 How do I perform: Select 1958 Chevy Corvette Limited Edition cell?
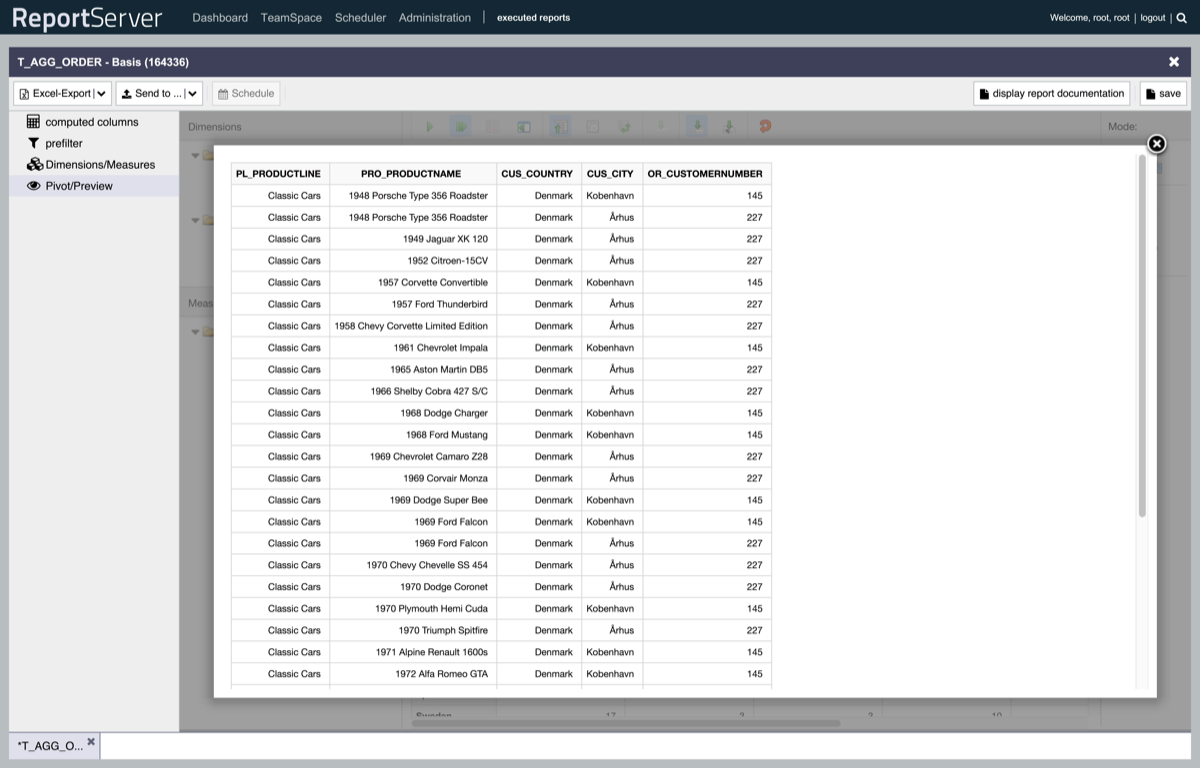[413, 326]
